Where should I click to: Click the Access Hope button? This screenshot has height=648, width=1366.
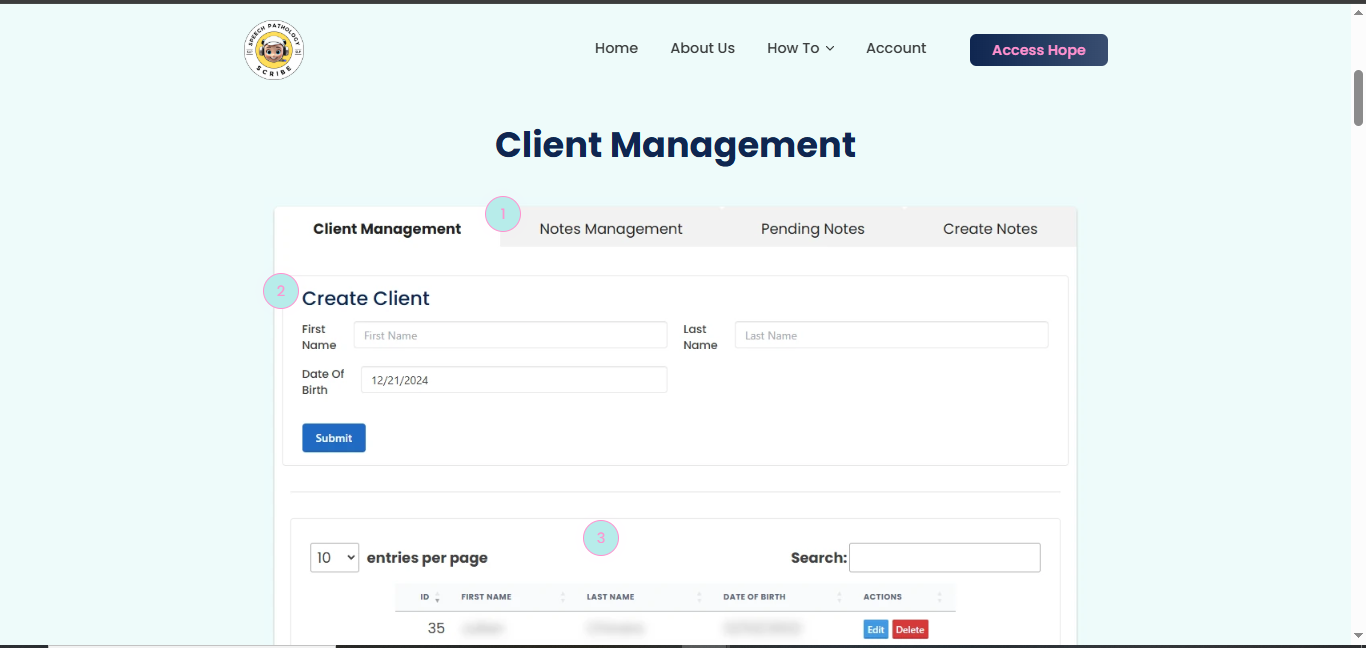pos(1038,50)
